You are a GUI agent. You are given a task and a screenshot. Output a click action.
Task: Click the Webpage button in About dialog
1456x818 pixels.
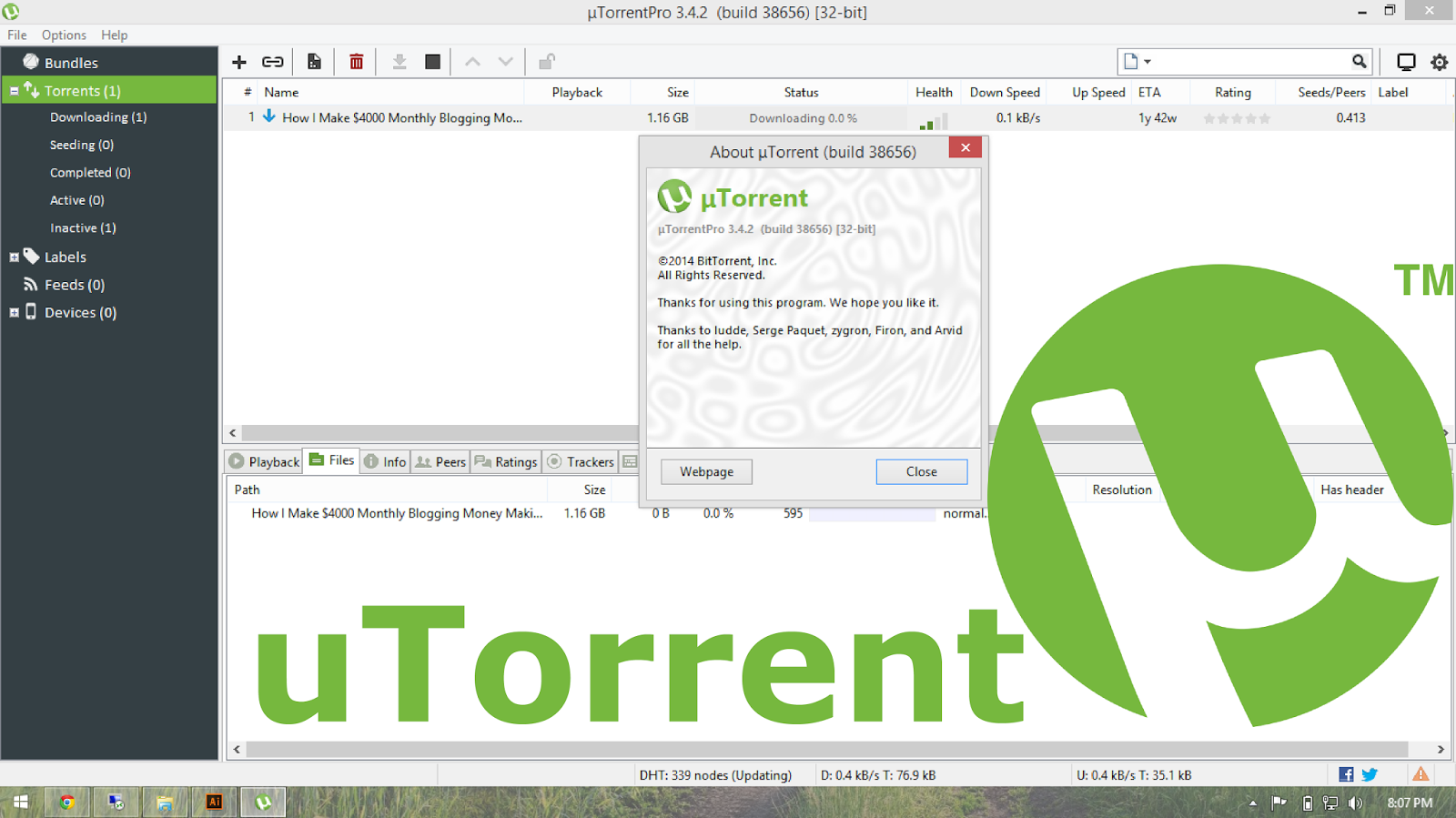pos(706,471)
